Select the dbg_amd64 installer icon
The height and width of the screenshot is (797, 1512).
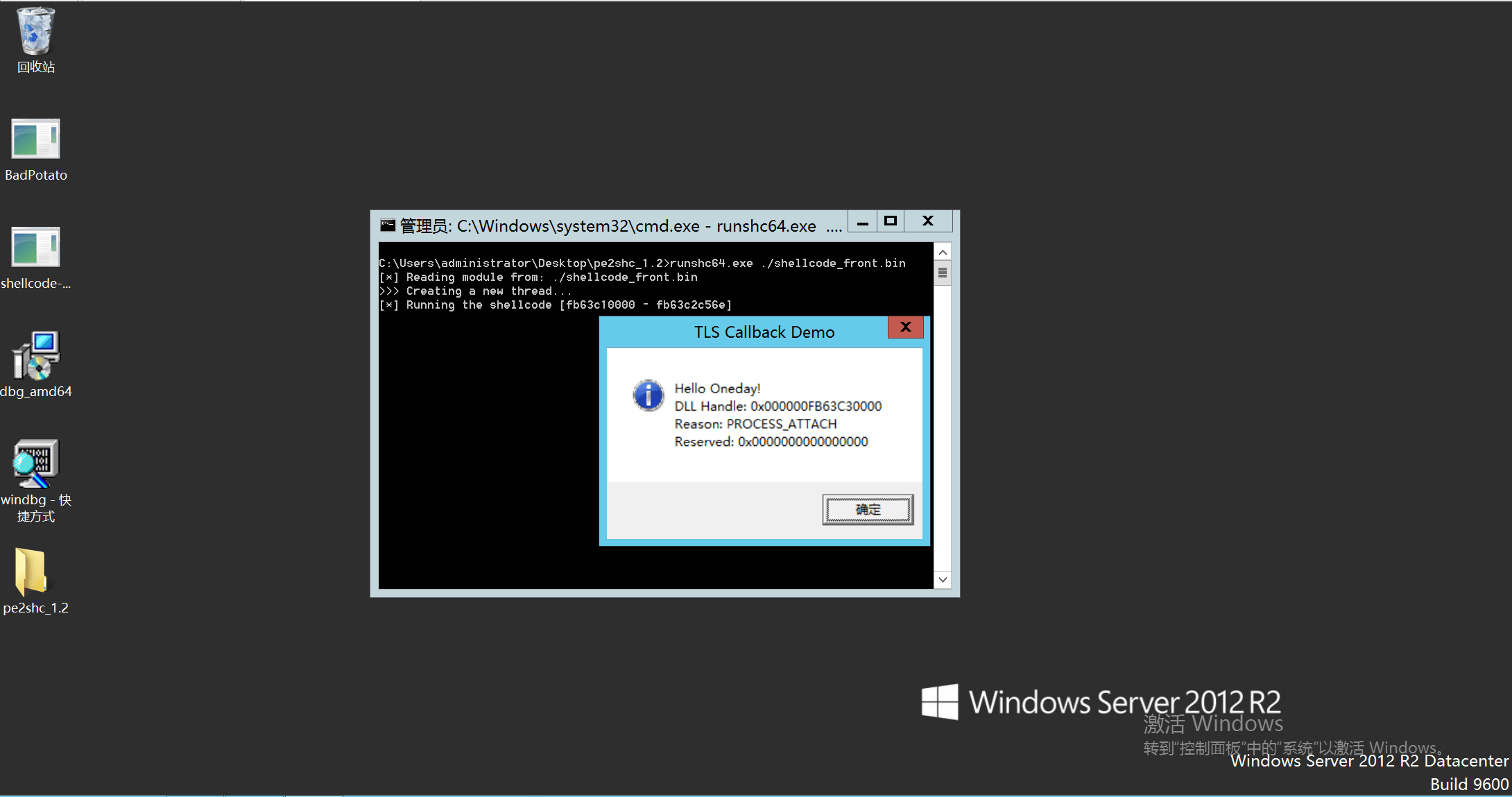[35, 356]
